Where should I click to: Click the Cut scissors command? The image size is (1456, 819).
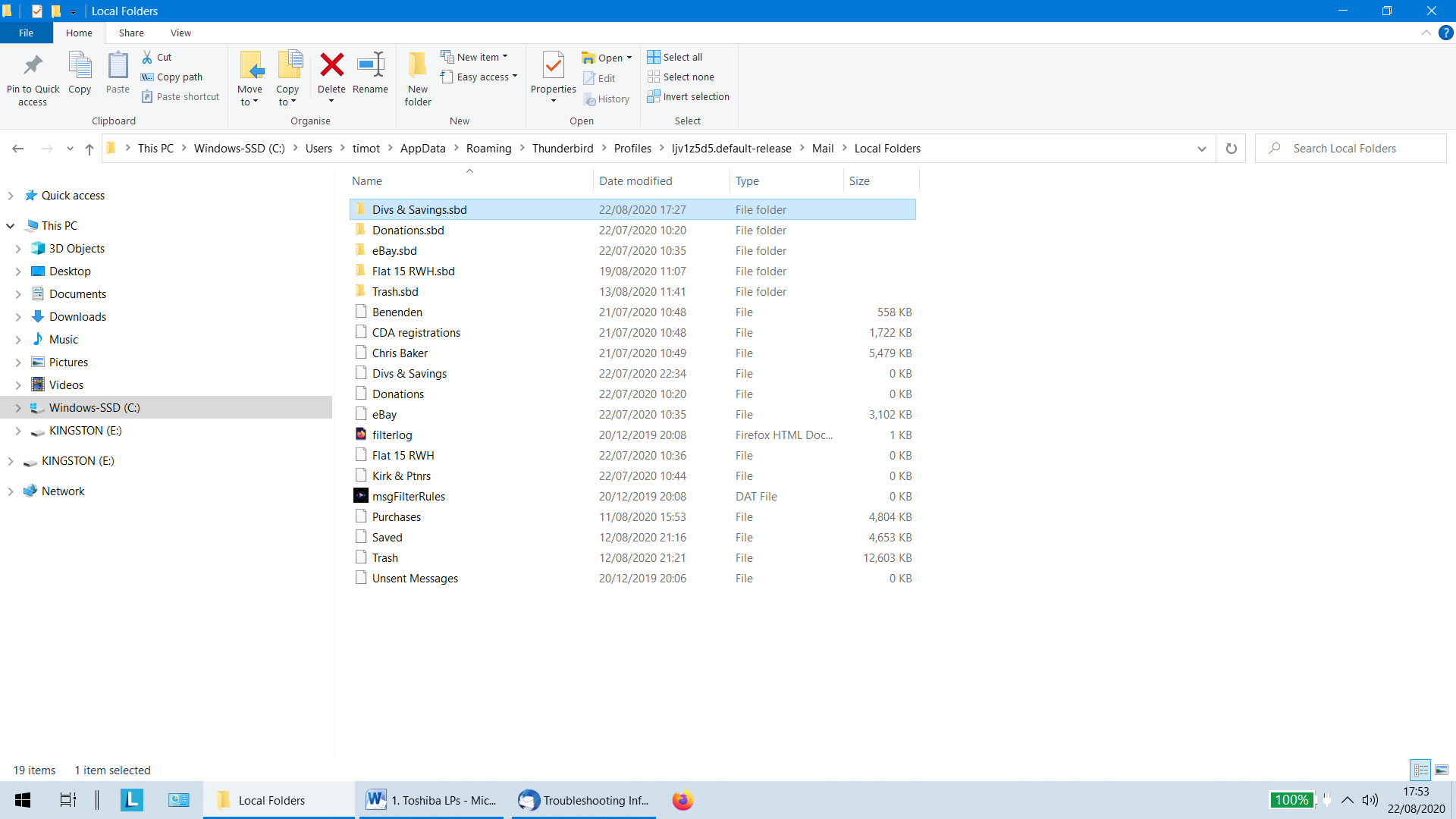click(x=157, y=57)
